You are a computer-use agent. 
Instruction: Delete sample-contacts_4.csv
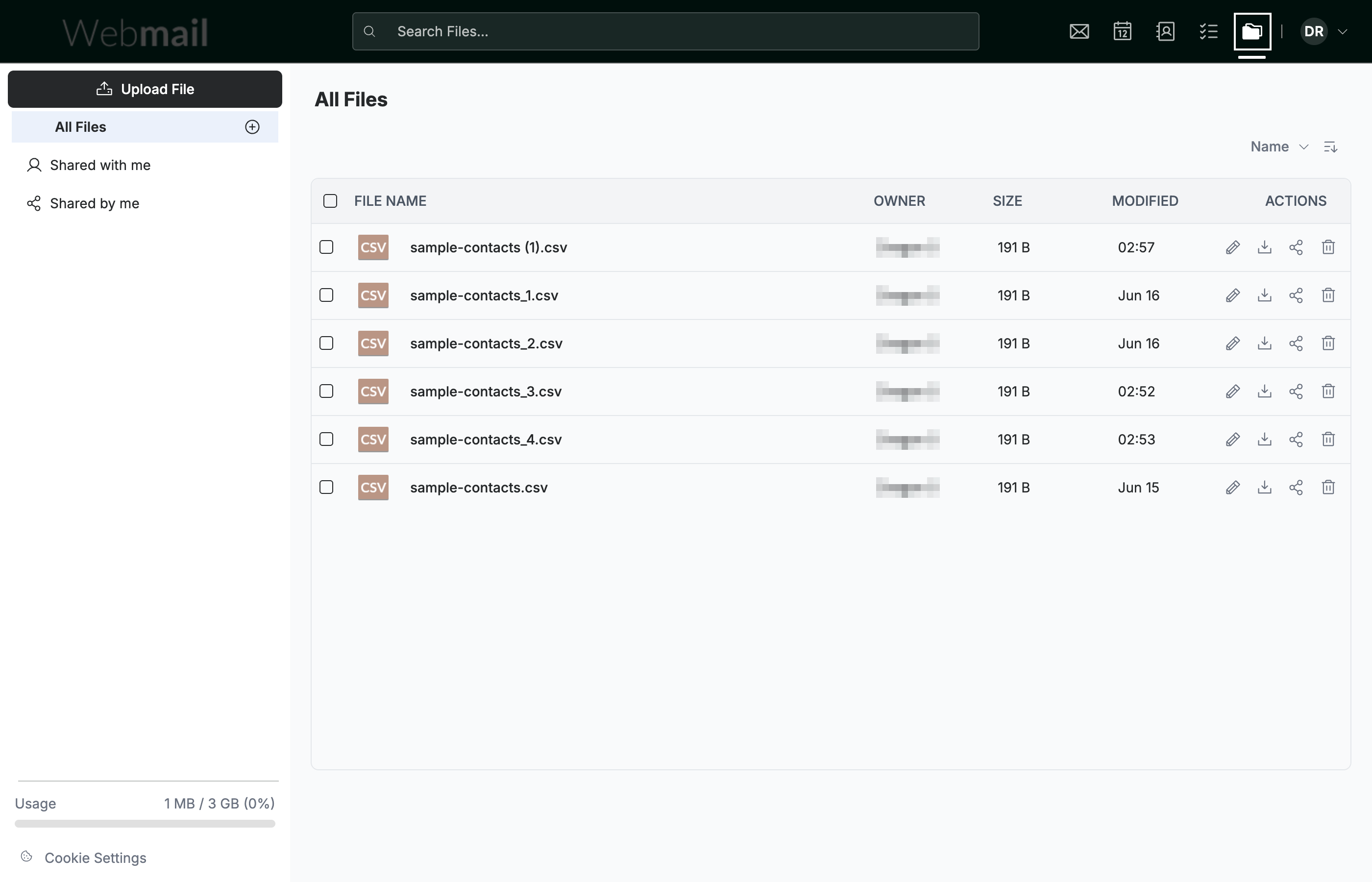point(1328,440)
